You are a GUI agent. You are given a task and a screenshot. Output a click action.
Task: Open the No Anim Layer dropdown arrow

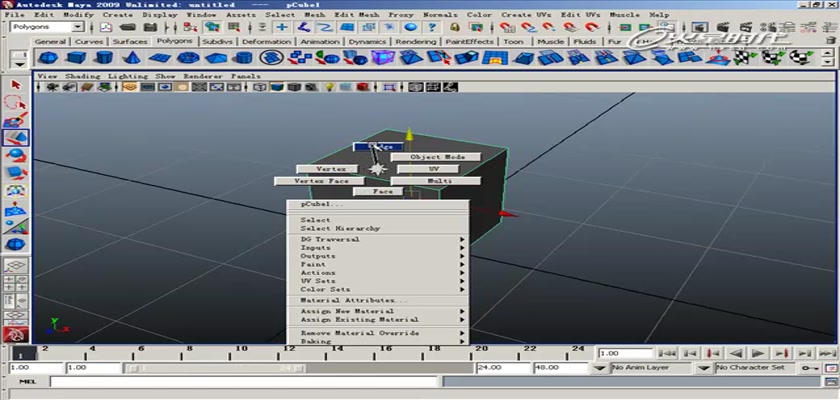(601, 368)
